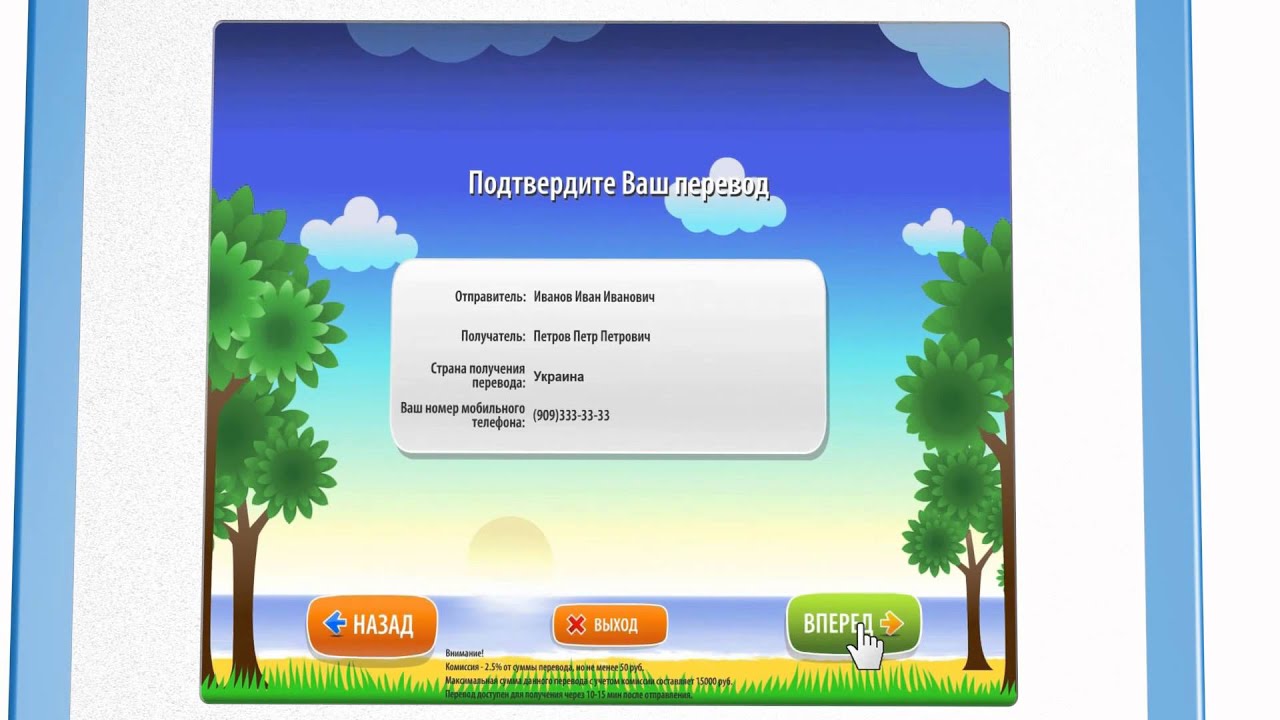Viewport: 1280px width, 720px height.
Task: Click the "Отправитель:" label
Action: click(490, 297)
